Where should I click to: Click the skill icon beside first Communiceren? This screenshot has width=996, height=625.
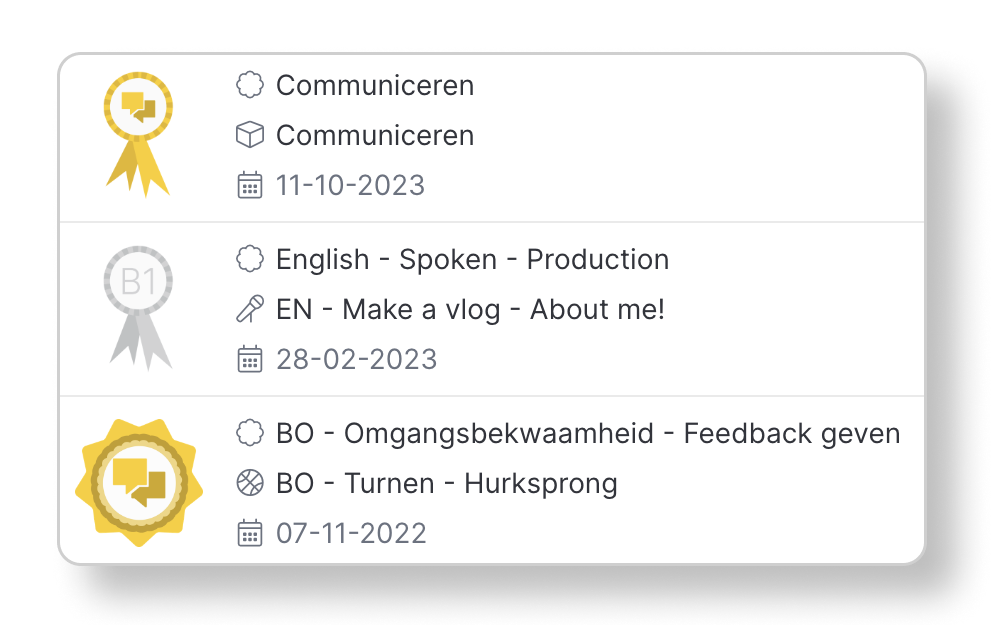click(x=250, y=85)
